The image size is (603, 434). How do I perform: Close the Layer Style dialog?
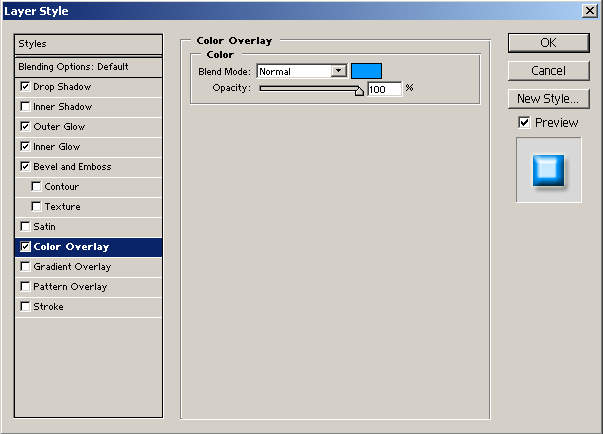[590, 10]
